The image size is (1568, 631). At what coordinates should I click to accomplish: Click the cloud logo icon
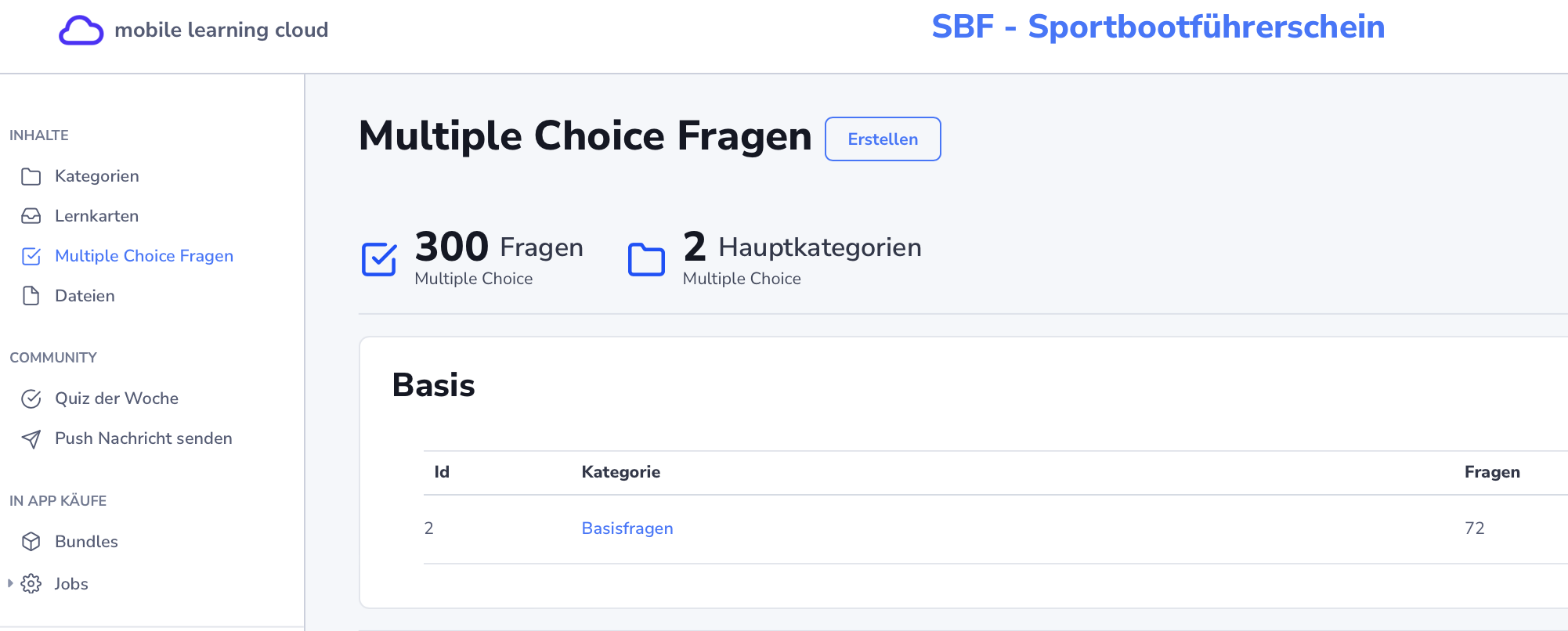[x=81, y=31]
